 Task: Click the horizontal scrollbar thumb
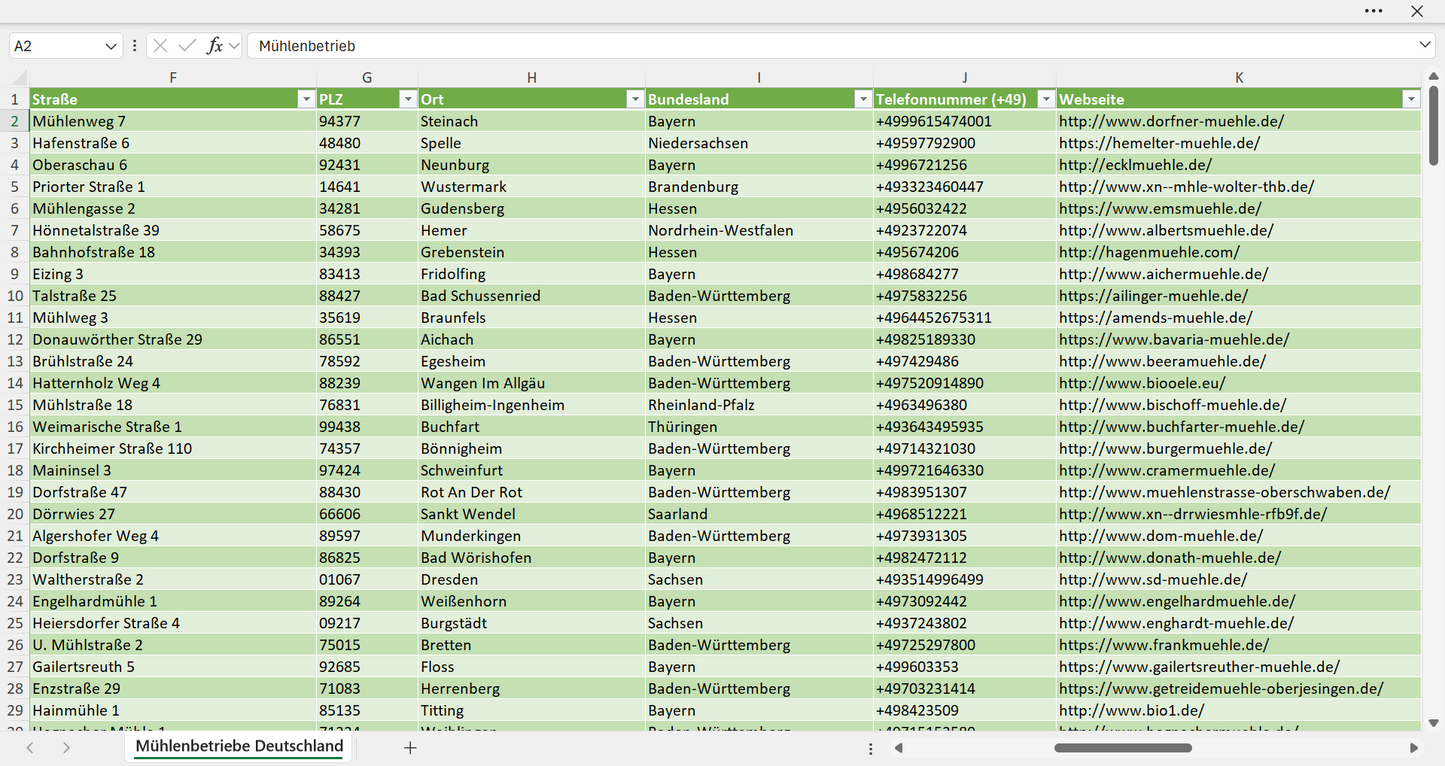pyautogui.click(x=1121, y=747)
